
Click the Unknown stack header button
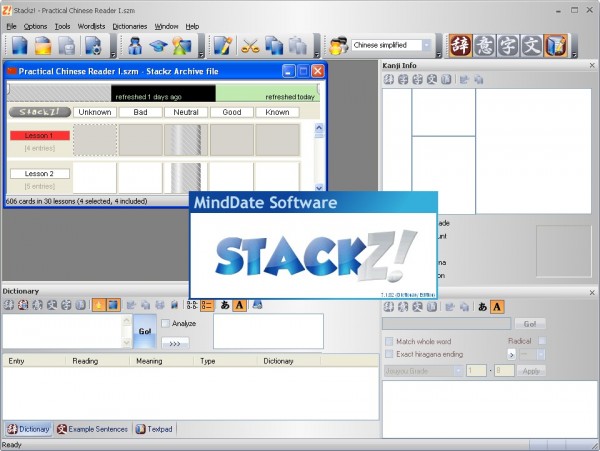click(x=95, y=112)
